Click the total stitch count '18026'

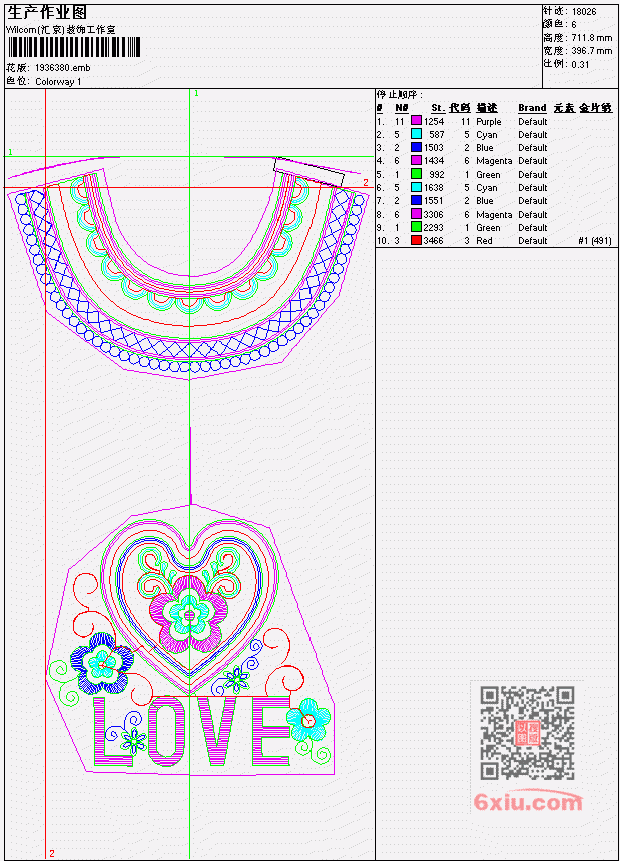click(584, 11)
